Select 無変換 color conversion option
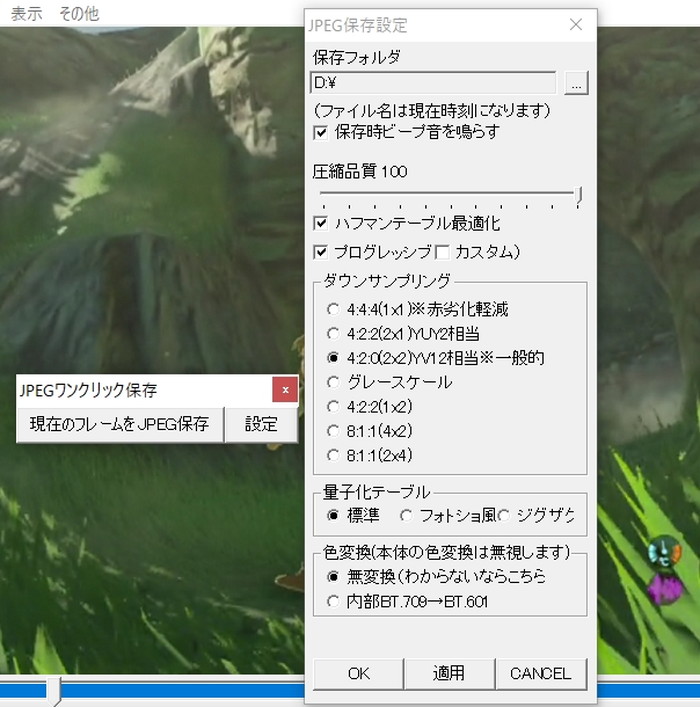 [x=436, y=577]
